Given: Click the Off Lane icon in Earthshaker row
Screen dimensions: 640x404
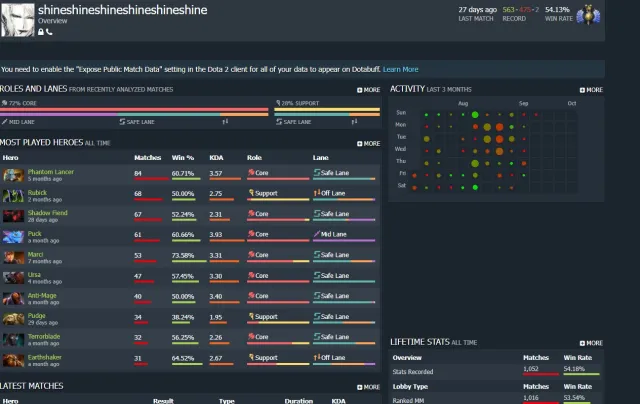Looking at the screenshot, I should [x=317, y=357].
